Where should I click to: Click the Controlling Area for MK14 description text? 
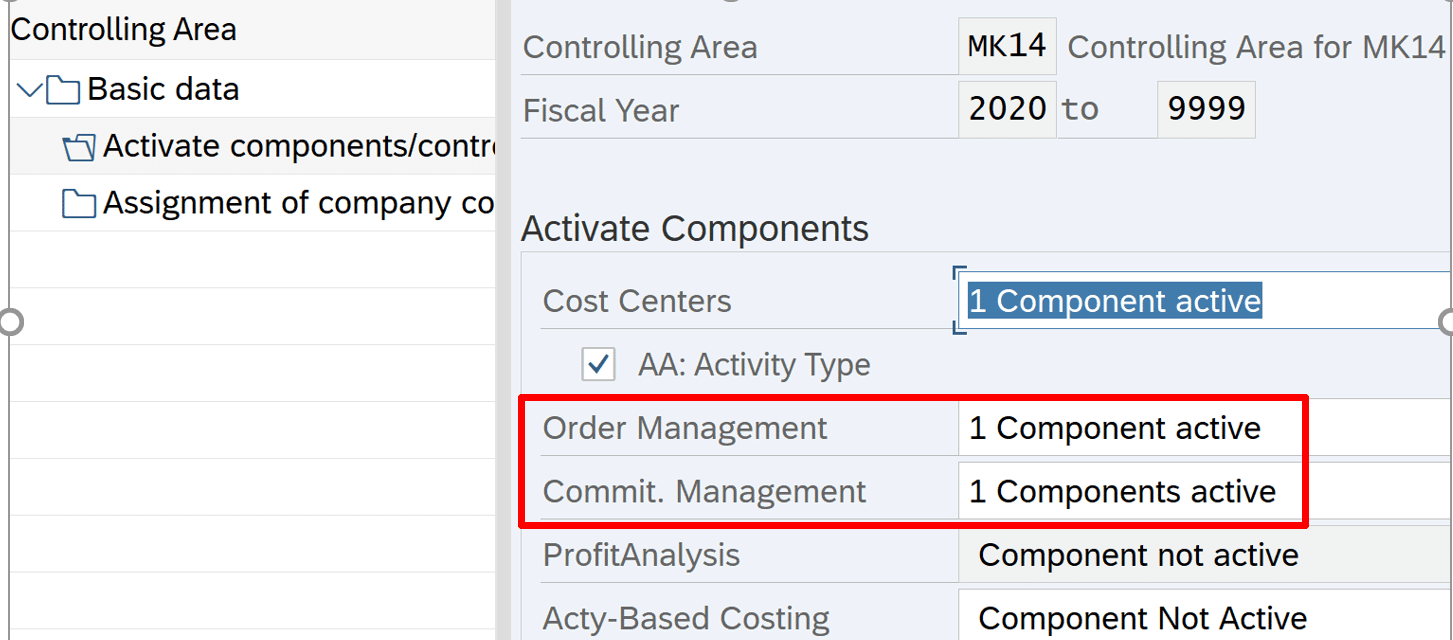tap(1256, 47)
